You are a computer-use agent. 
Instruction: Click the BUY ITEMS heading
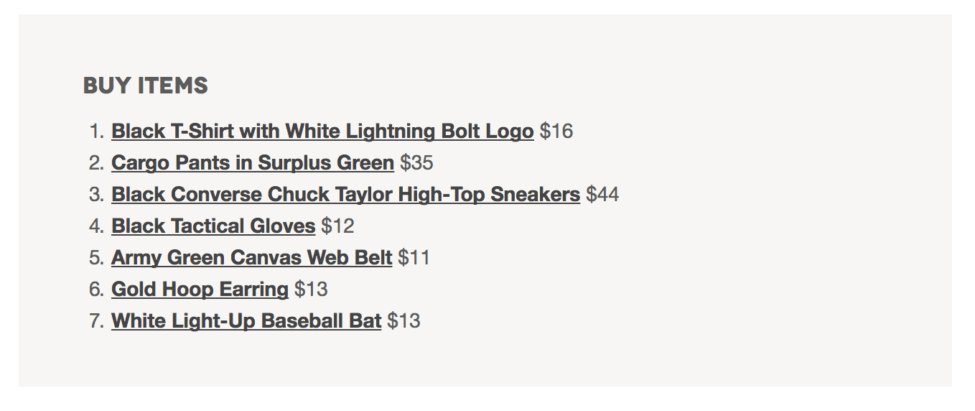(x=146, y=86)
